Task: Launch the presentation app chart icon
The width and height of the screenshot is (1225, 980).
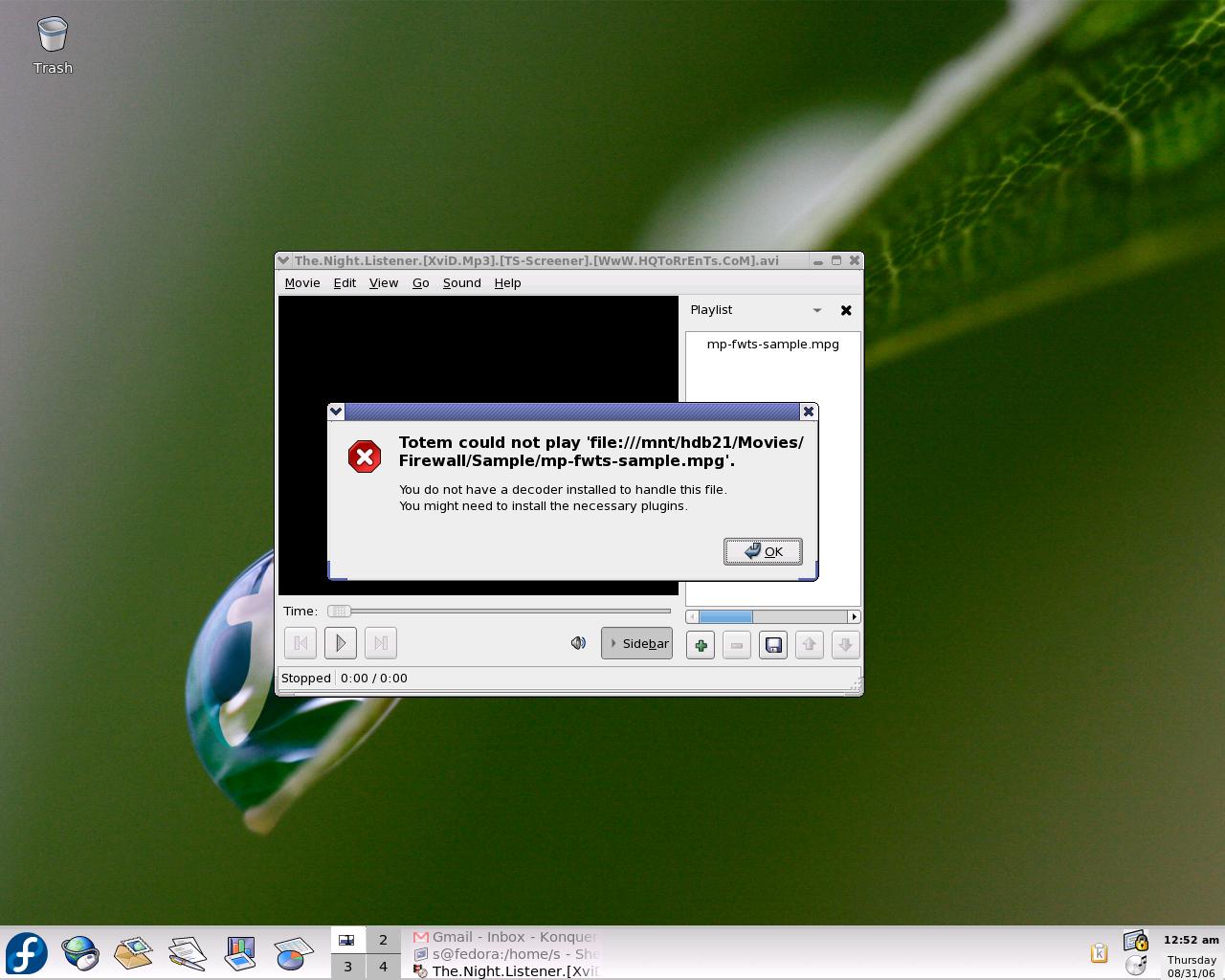Action: pyautogui.click(x=240, y=953)
